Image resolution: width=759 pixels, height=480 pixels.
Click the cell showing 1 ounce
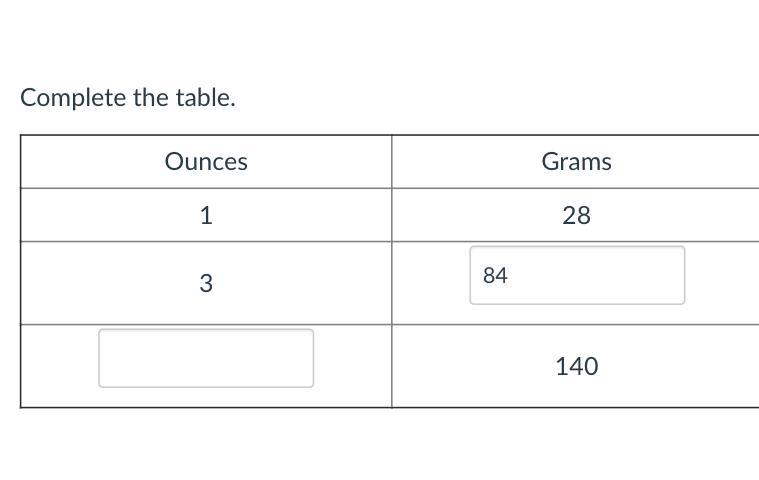click(x=206, y=215)
